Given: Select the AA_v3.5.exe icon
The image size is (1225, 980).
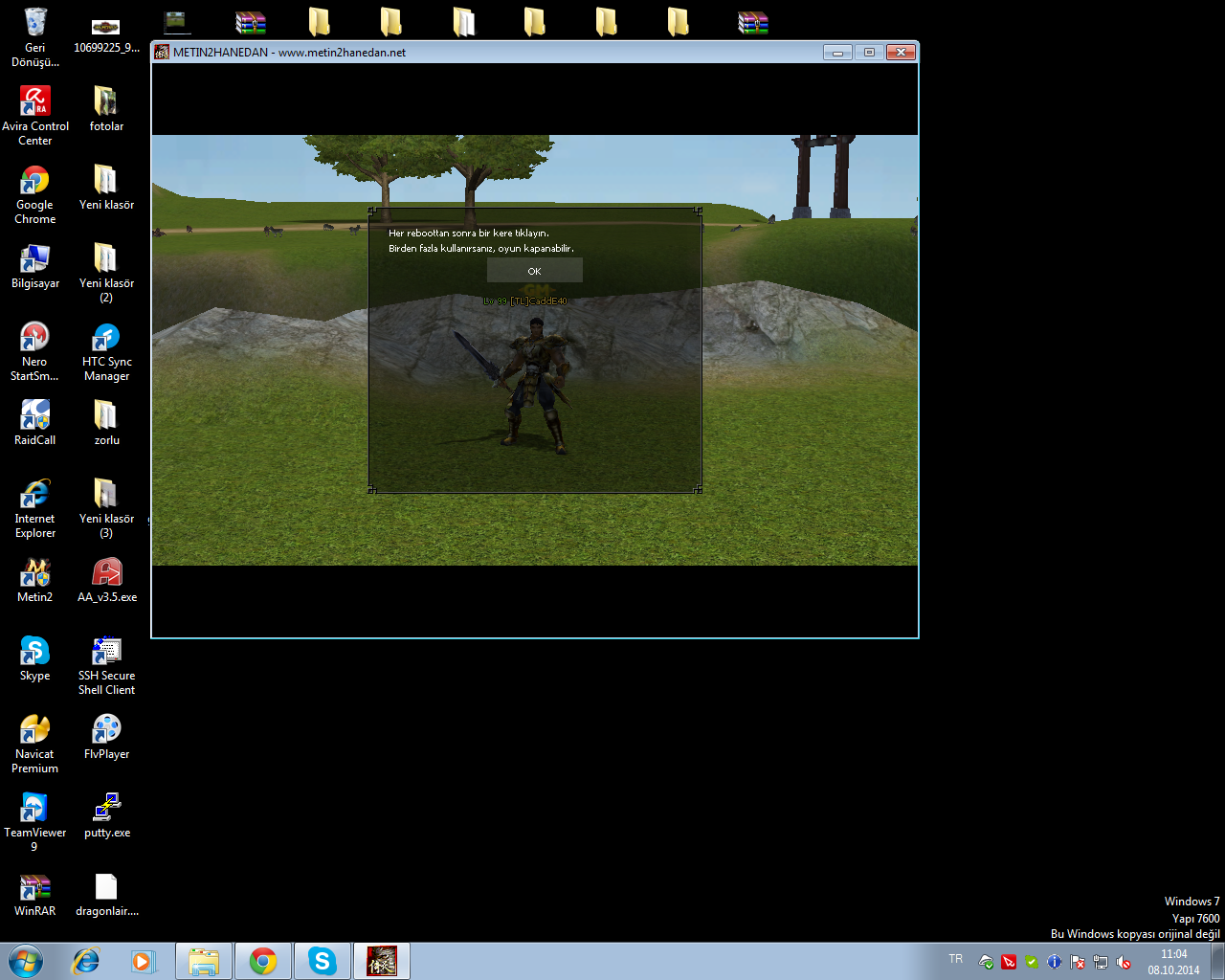Looking at the screenshot, I should [x=107, y=579].
